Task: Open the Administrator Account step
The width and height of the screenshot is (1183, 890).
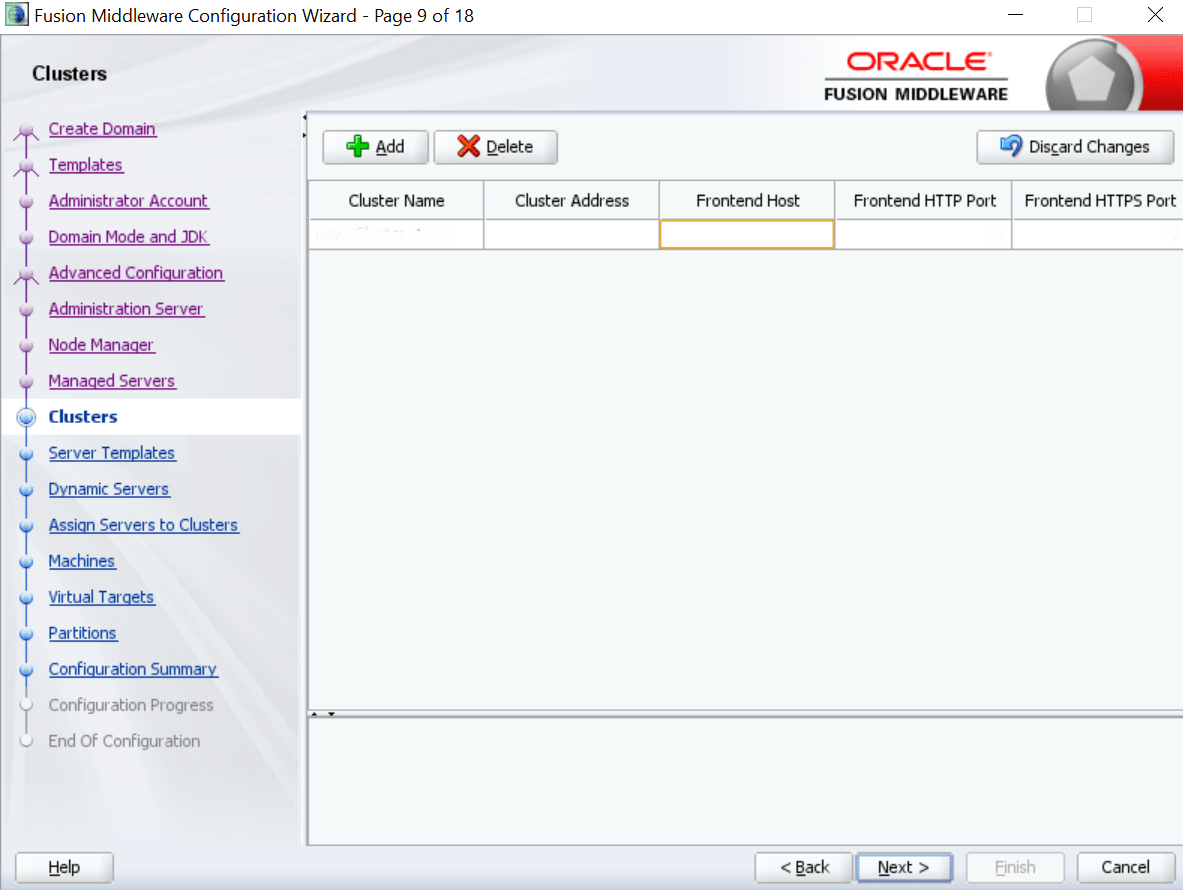Action: [128, 201]
